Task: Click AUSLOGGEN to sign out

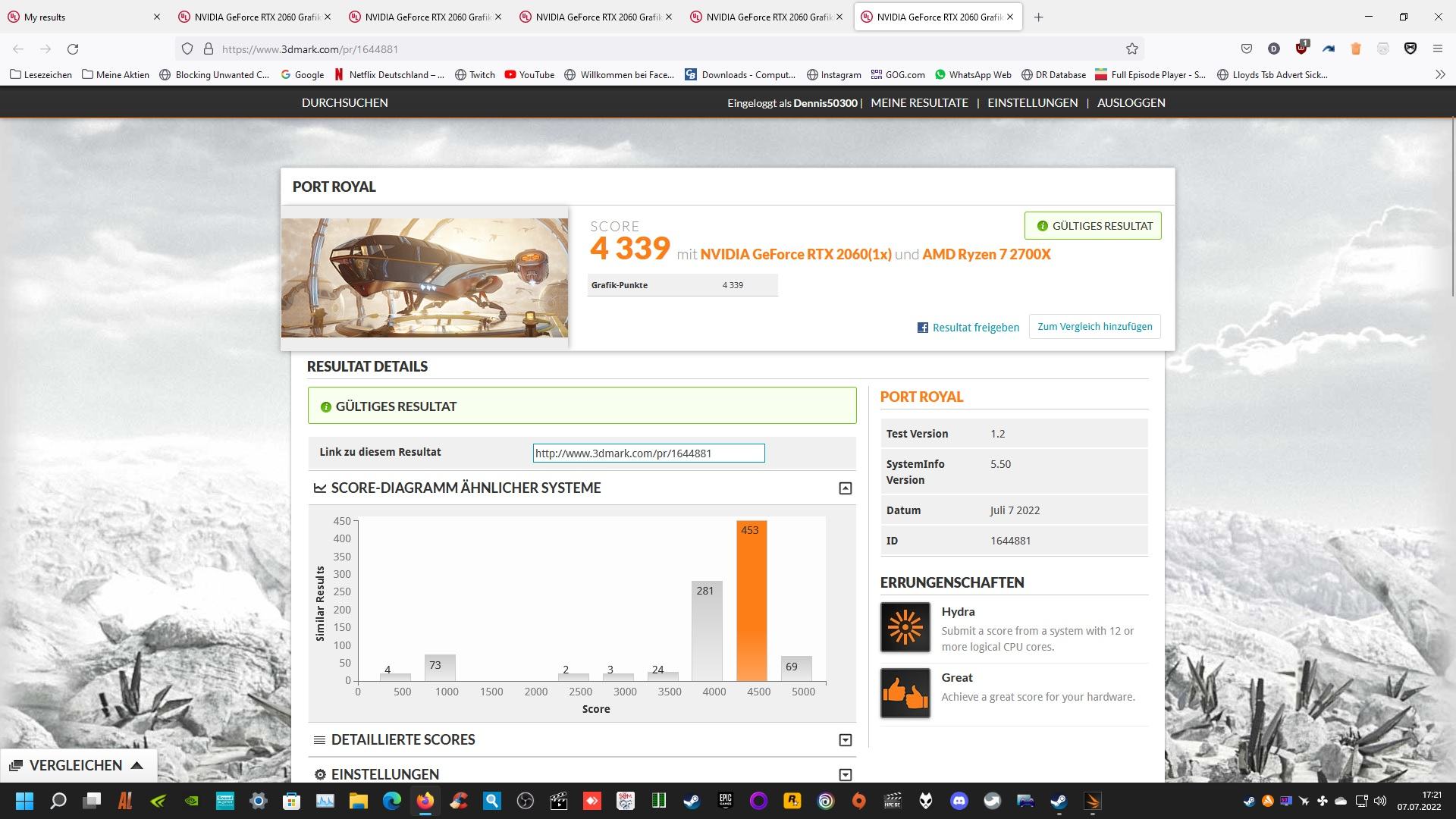Action: tap(1131, 102)
